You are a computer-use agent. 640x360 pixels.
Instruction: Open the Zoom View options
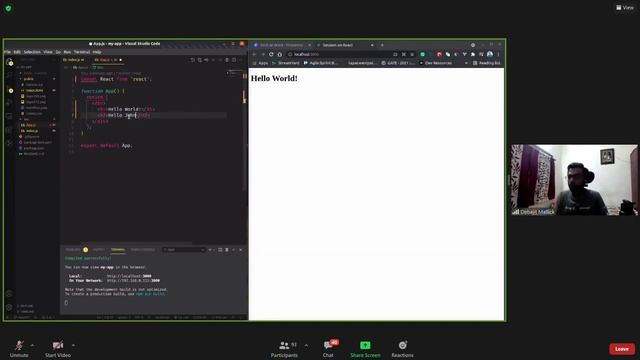pyautogui.click(x=625, y=7)
